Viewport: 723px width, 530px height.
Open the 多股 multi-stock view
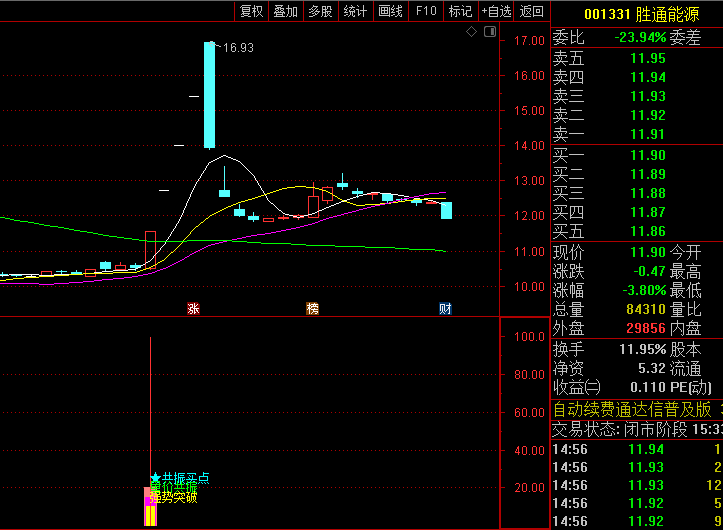[x=320, y=11]
